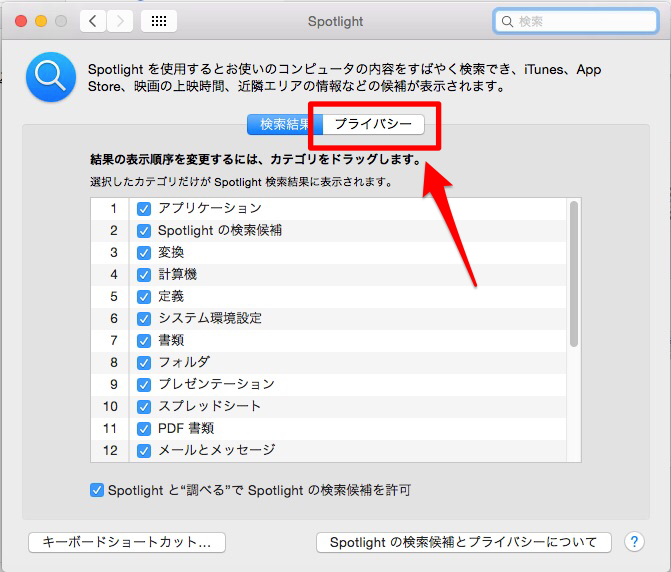Open キーボードショートカット… button
This screenshot has width=671, height=572.
coord(127,542)
